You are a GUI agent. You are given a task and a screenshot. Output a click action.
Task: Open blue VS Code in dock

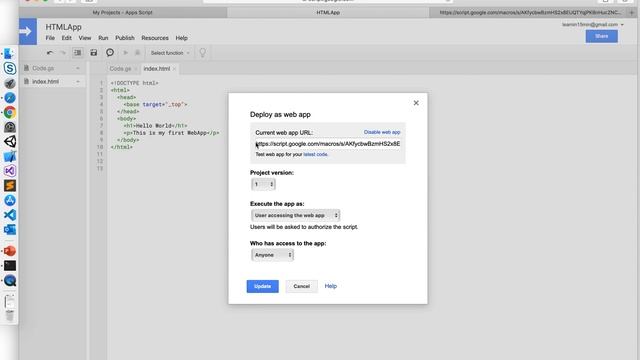[x=10, y=215]
